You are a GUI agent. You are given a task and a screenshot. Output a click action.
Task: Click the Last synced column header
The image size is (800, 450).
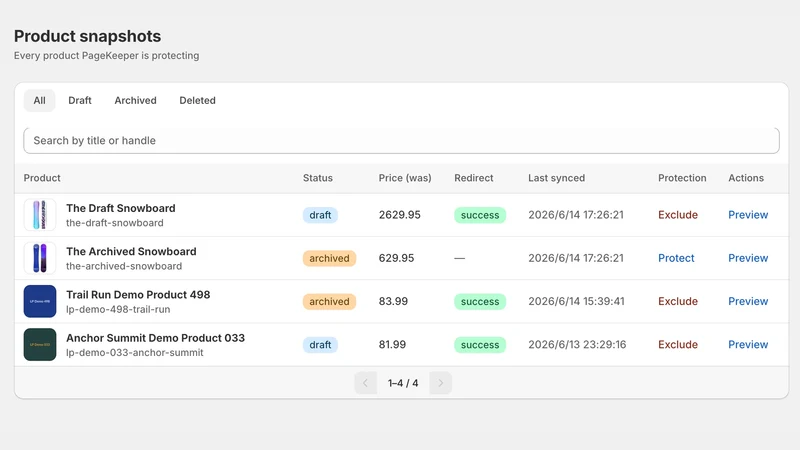click(556, 178)
